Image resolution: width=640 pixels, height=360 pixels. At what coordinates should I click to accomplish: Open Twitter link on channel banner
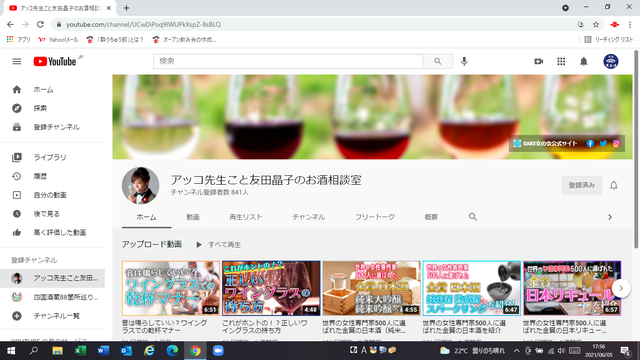[x=603, y=143]
